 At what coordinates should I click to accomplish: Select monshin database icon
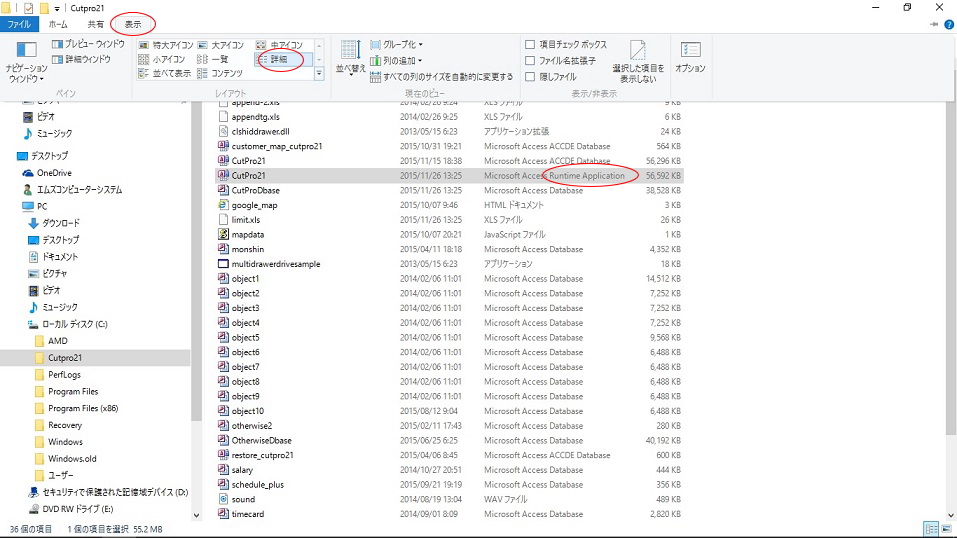223,249
